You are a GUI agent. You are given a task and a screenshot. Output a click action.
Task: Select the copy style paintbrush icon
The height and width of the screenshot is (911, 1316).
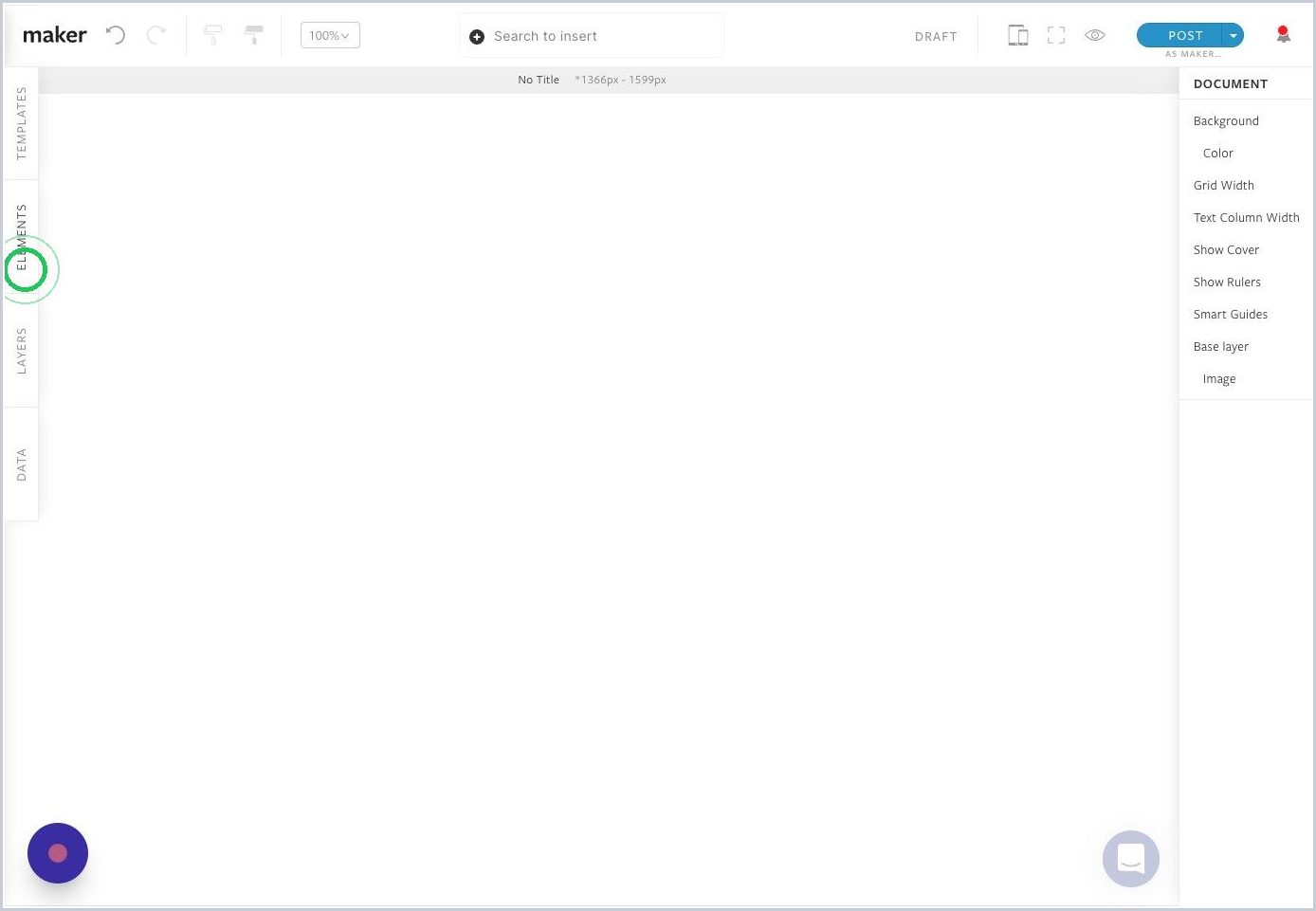tap(213, 36)
